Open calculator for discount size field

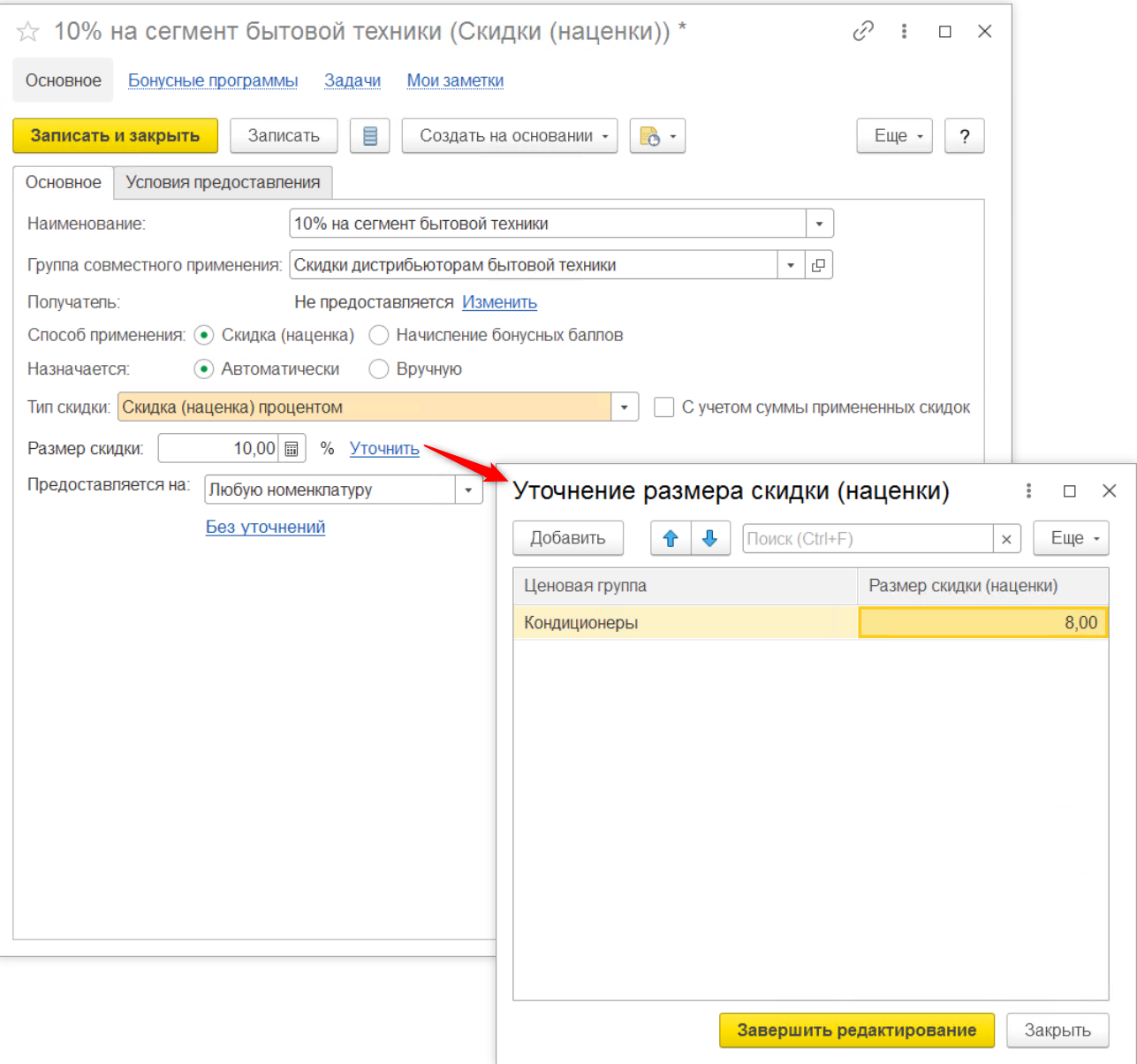point(292,449)
